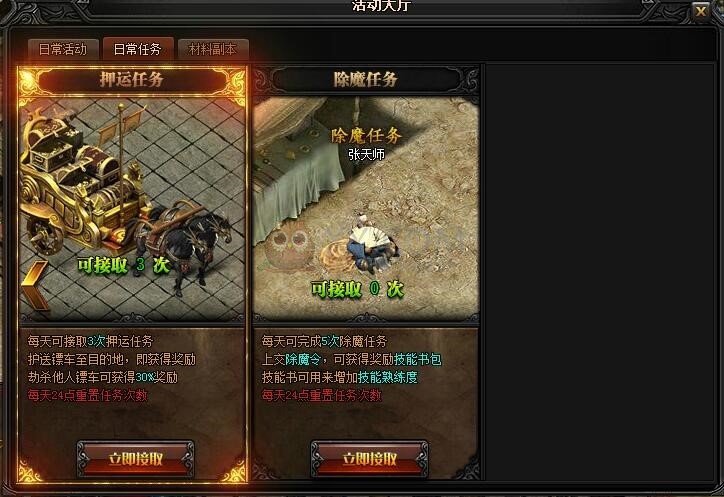Click the 除魔令 highlighted text link
The width and height of the screenshot is (724, 497).
point(302,359)
